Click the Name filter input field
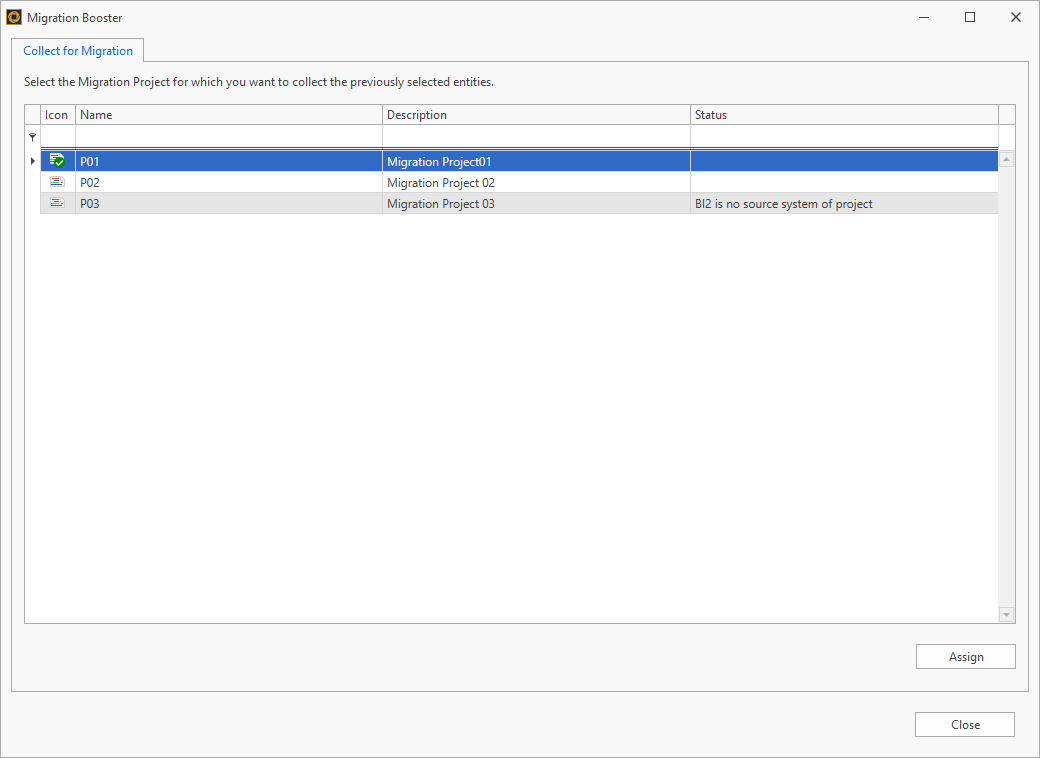1040x758 pixels. pyautogui.click(x=228, y=136)
